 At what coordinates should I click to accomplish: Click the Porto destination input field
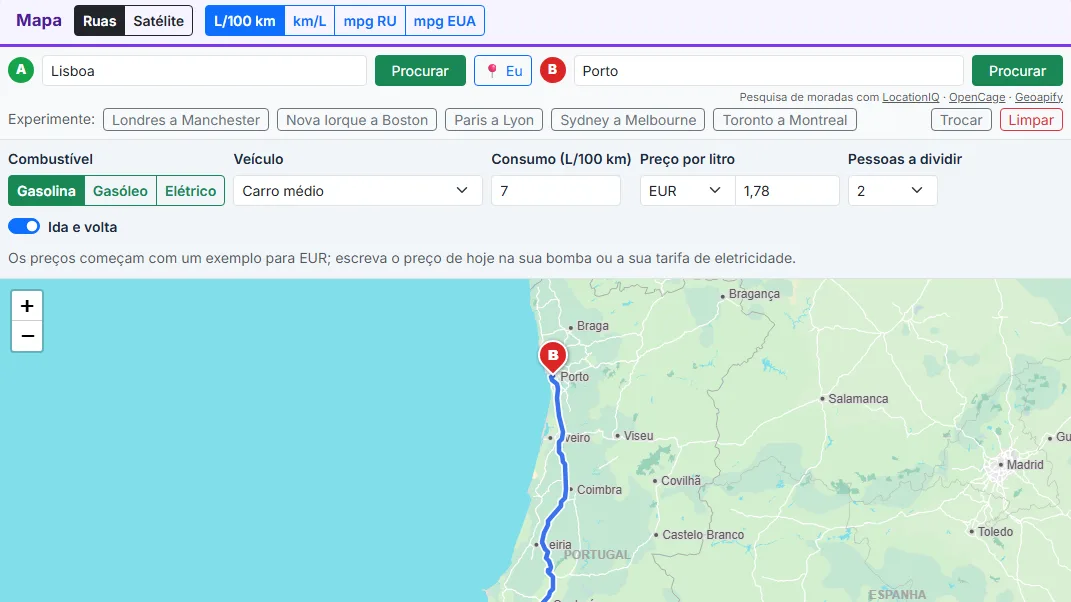pos(768,71)
